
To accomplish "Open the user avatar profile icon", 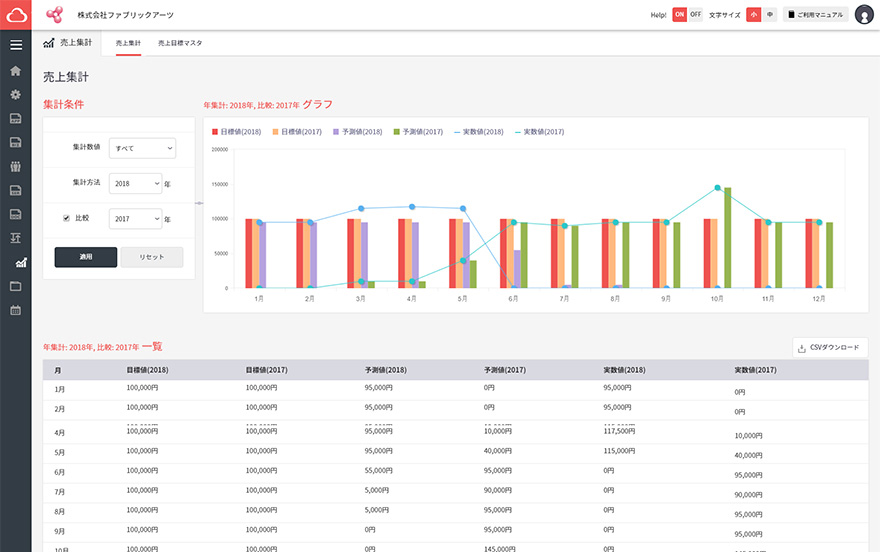I will point(864,15).
